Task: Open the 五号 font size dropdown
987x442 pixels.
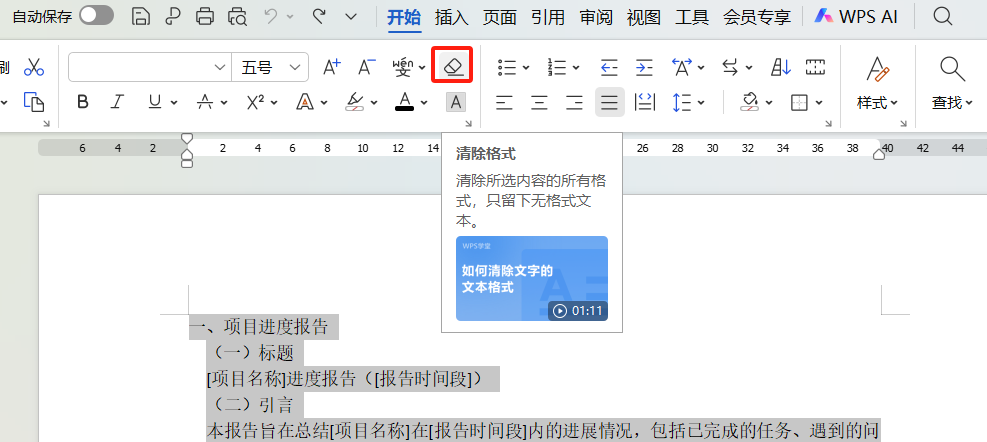Action: pos(295,67)
